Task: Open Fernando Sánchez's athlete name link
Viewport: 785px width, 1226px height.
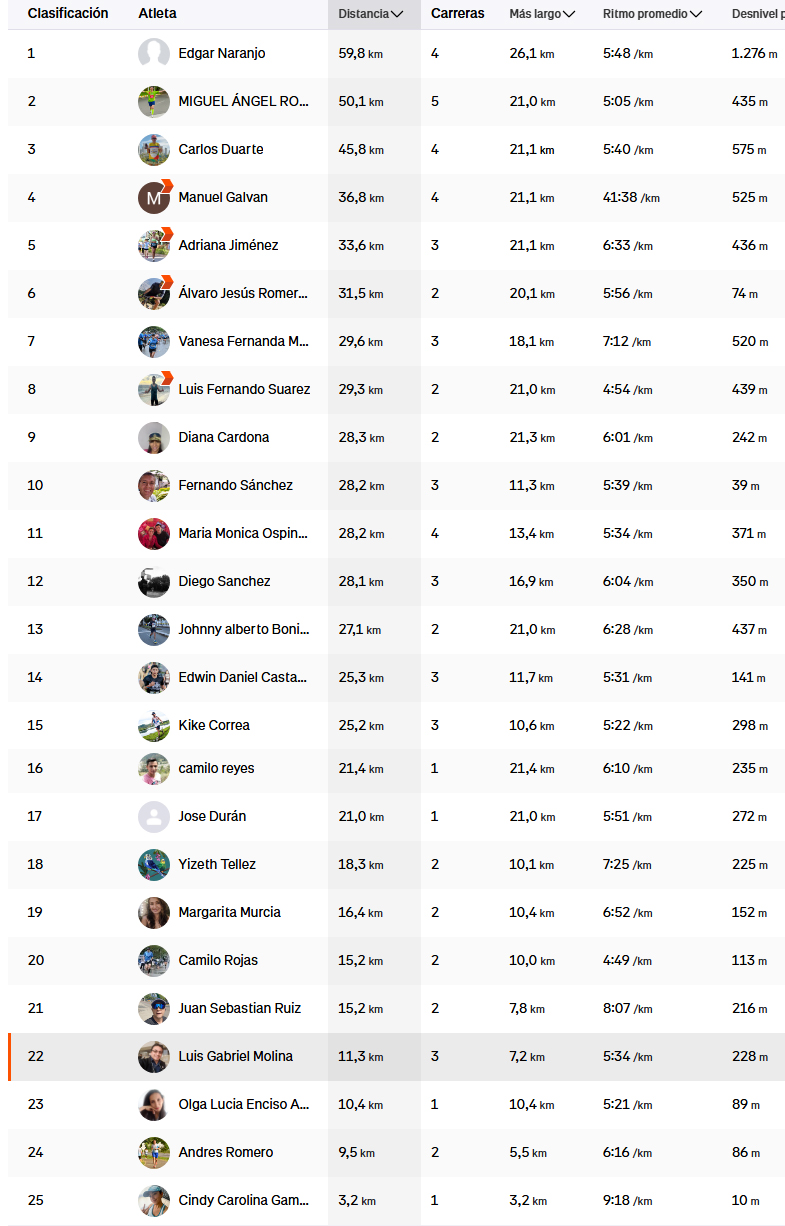Action: click(x=235, y=485)
